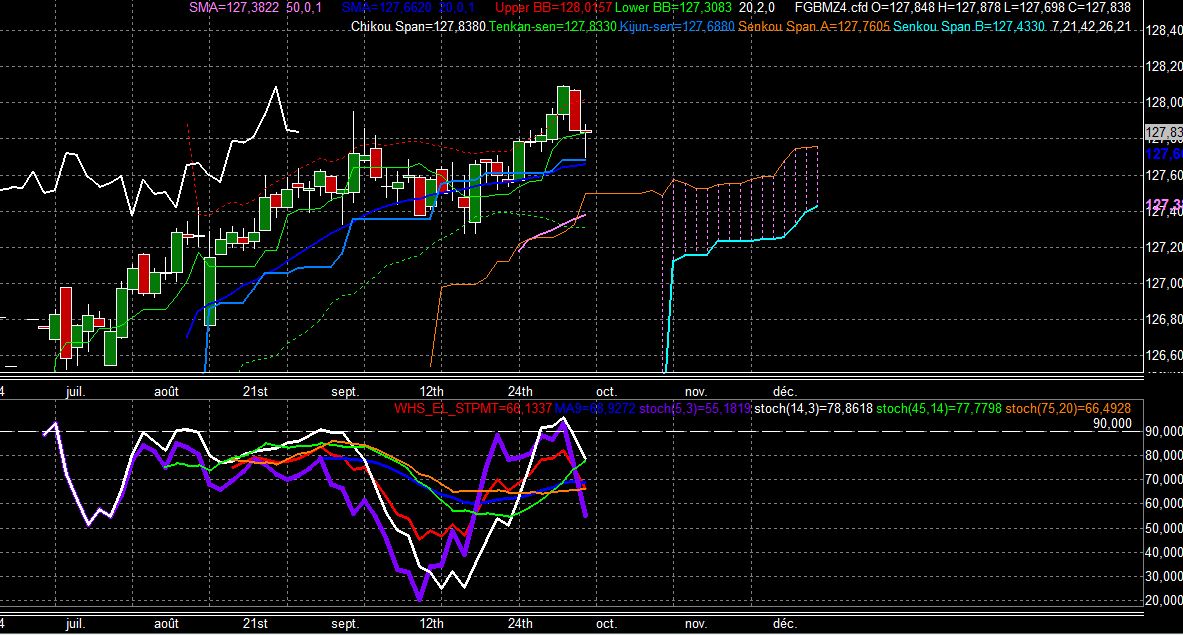Click the 127,60 price axis label
Screen dimensions: 1183x635
point(1163,175)
